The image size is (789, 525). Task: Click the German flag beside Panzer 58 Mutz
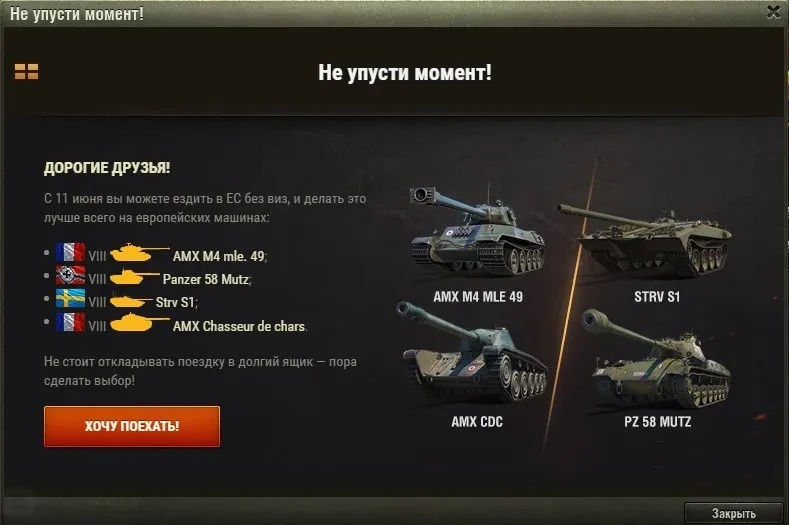[x=70, y=275]
